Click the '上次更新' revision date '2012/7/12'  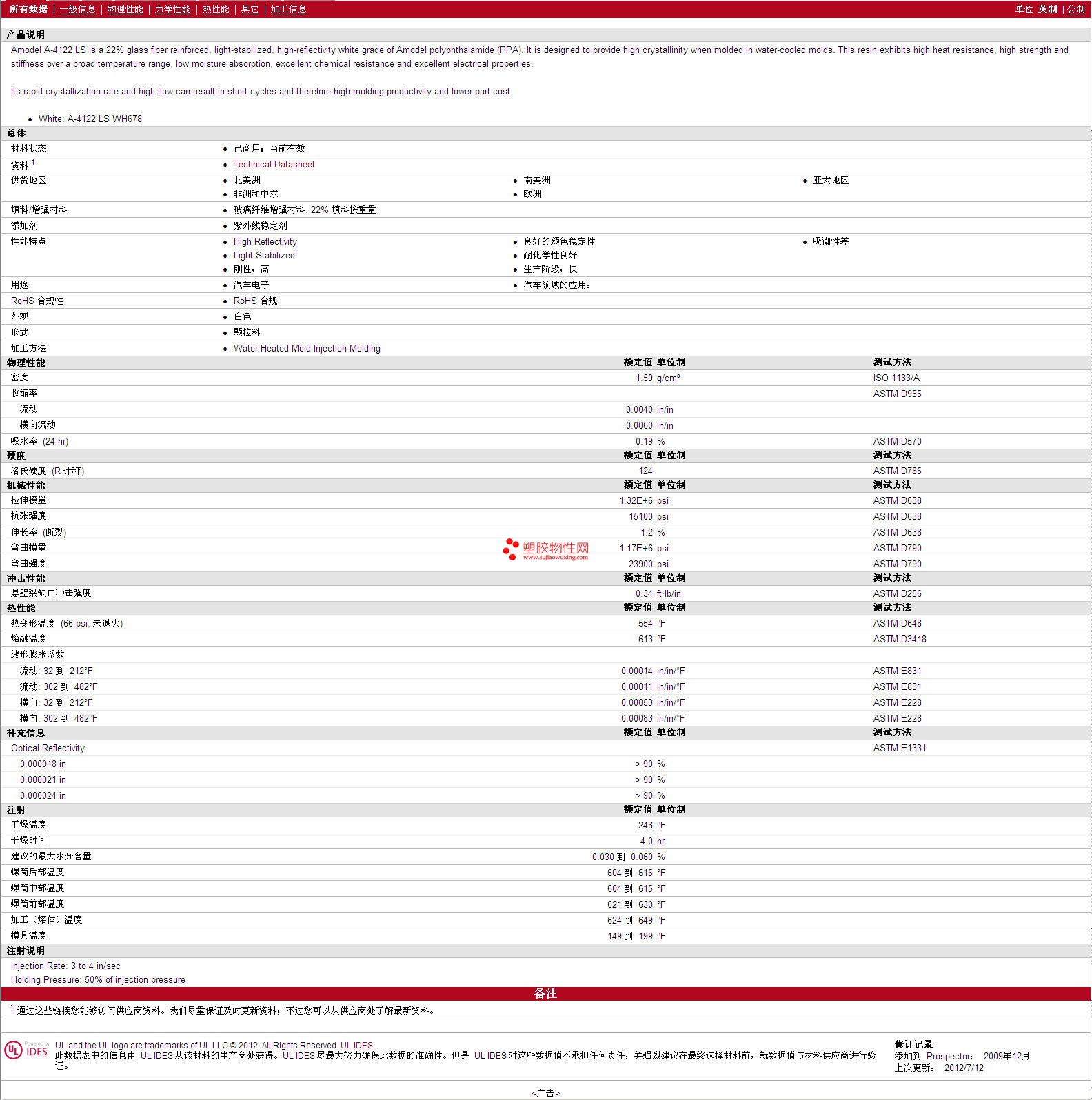[964, 1068]
